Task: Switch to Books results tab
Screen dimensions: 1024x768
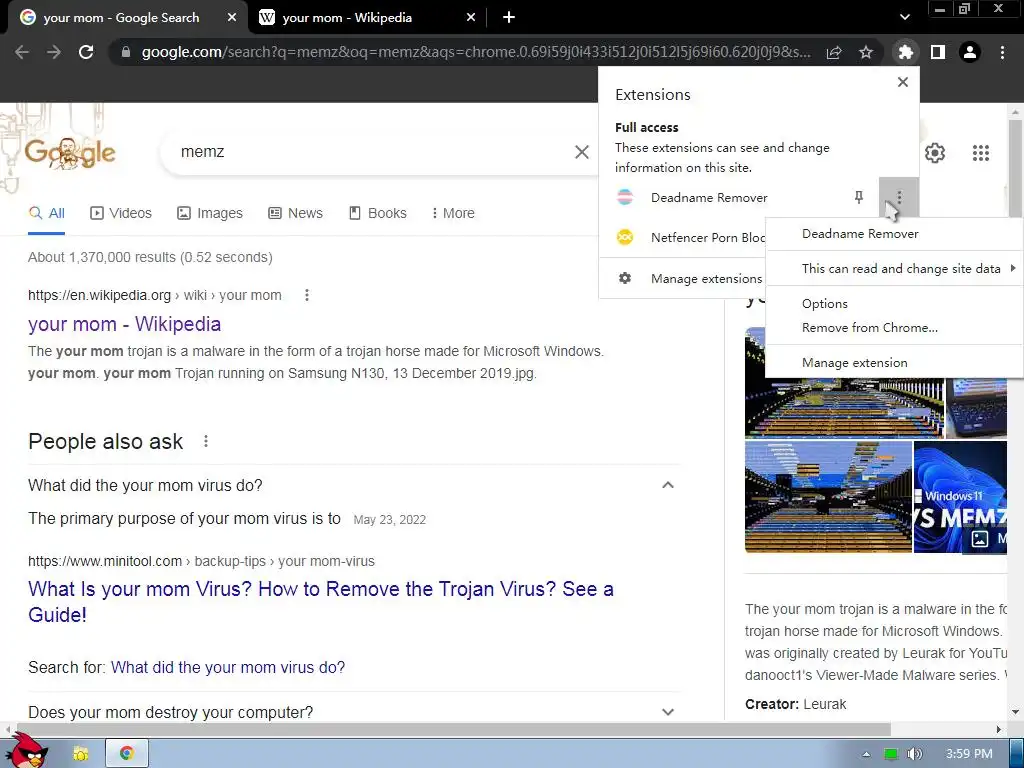Action: (x=377, y=213)
